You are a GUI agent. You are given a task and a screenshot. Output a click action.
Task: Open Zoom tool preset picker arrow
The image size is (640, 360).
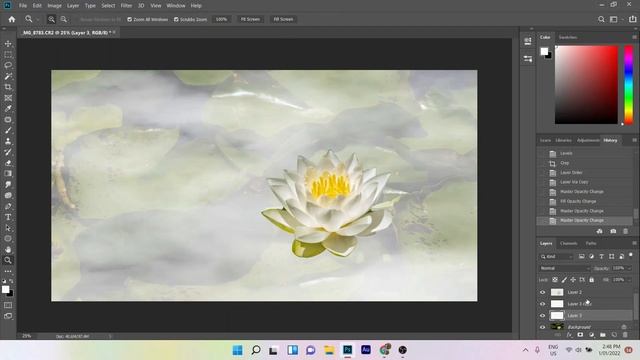[37, 19]
